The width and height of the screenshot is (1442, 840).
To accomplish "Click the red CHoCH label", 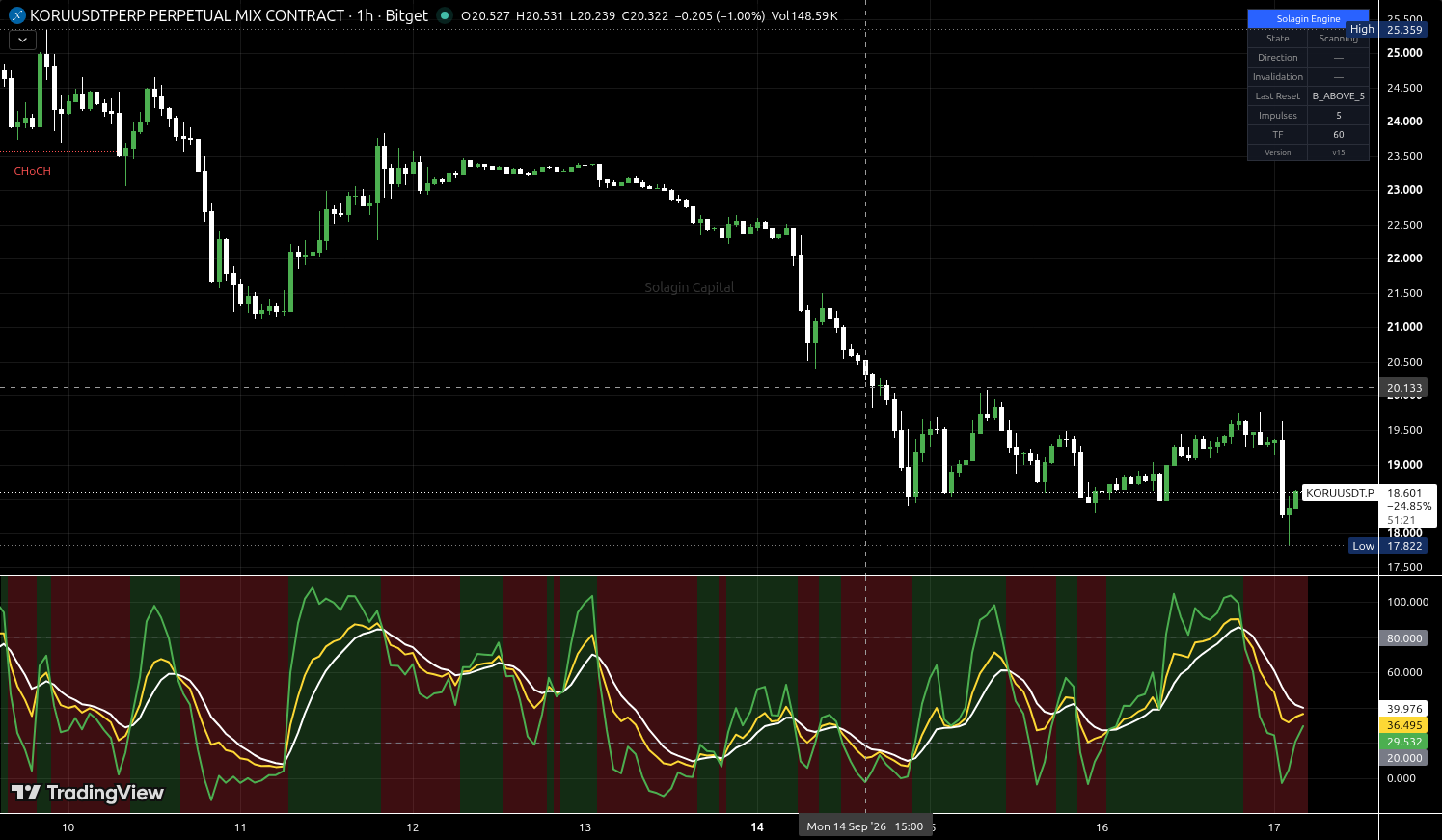I will (x=32, y=171).
